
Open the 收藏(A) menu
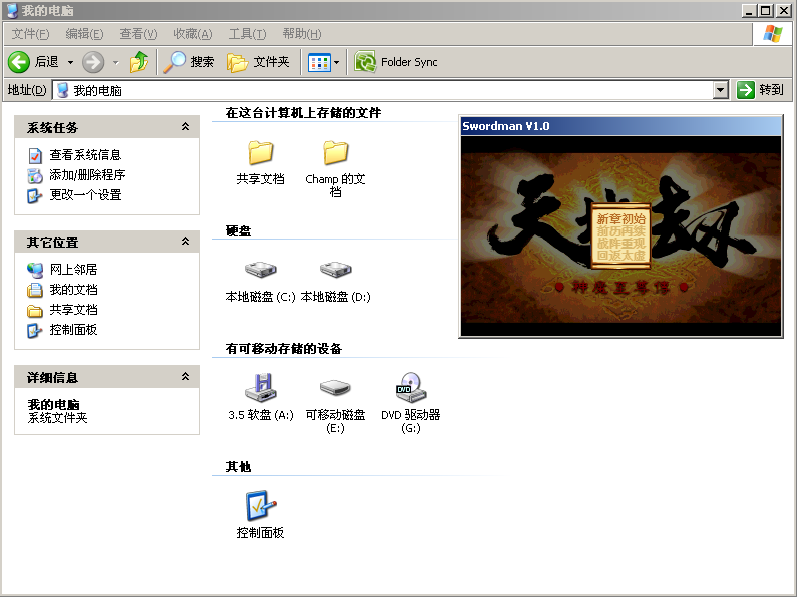click(x=193, y=34)
